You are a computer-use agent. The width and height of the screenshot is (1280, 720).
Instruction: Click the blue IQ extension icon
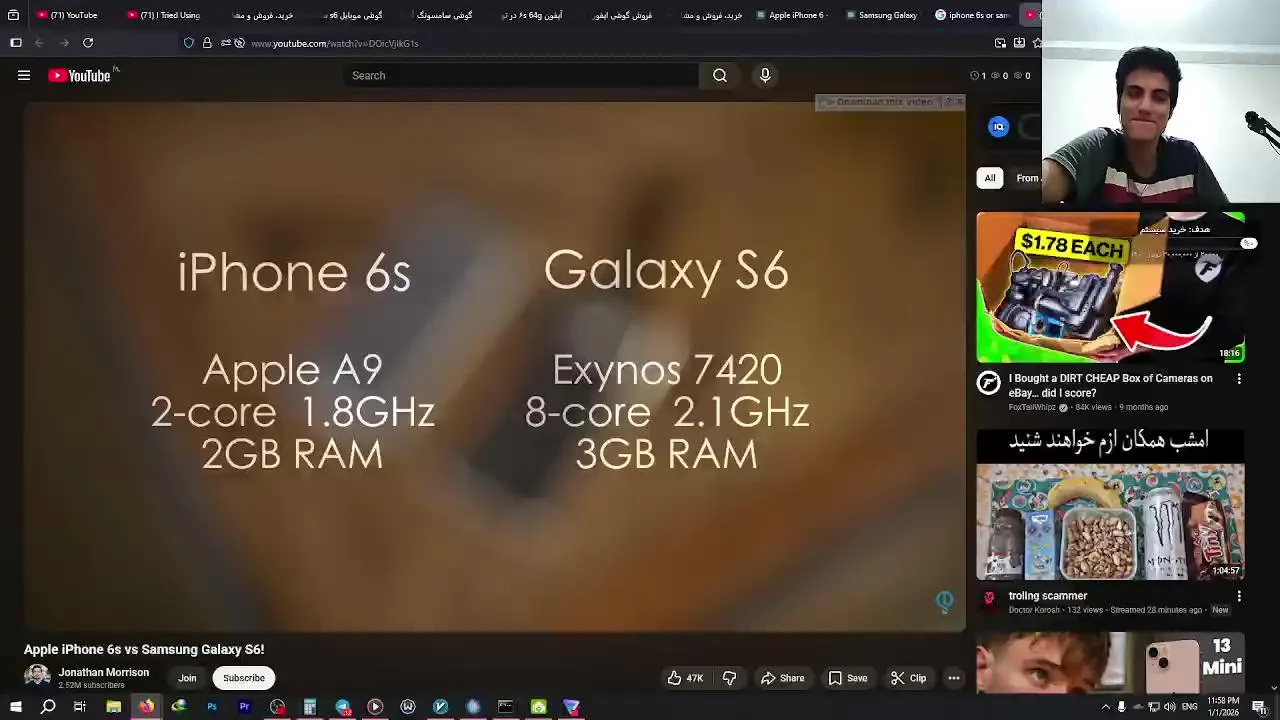tap(998, 127)
